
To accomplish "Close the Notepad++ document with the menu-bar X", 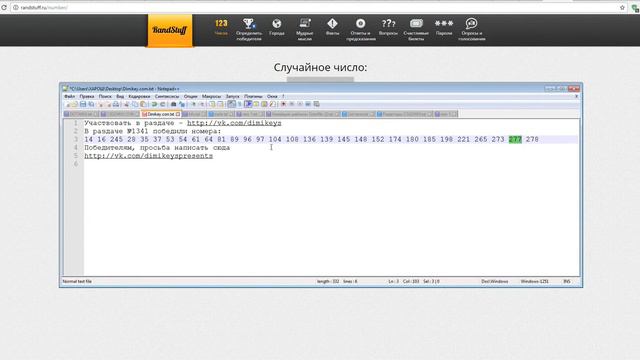I will click(576, 96).
